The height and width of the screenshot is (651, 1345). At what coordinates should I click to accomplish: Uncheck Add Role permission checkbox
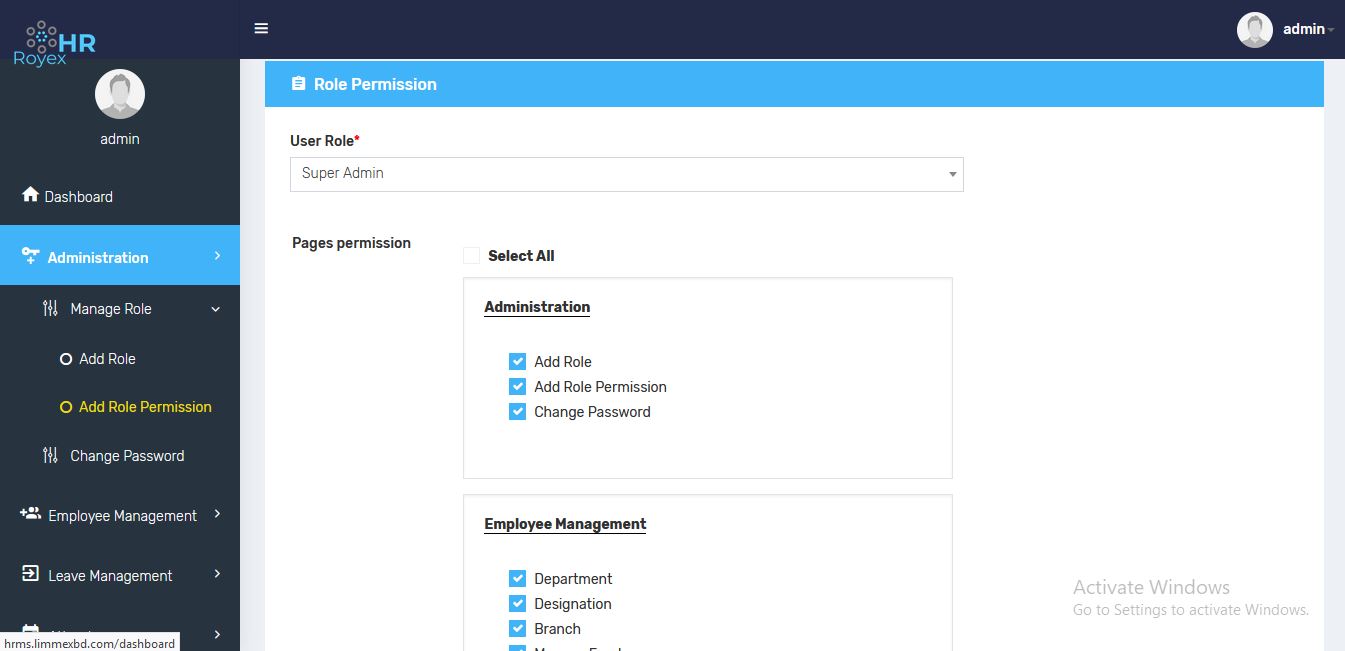[x=517, y=361]
